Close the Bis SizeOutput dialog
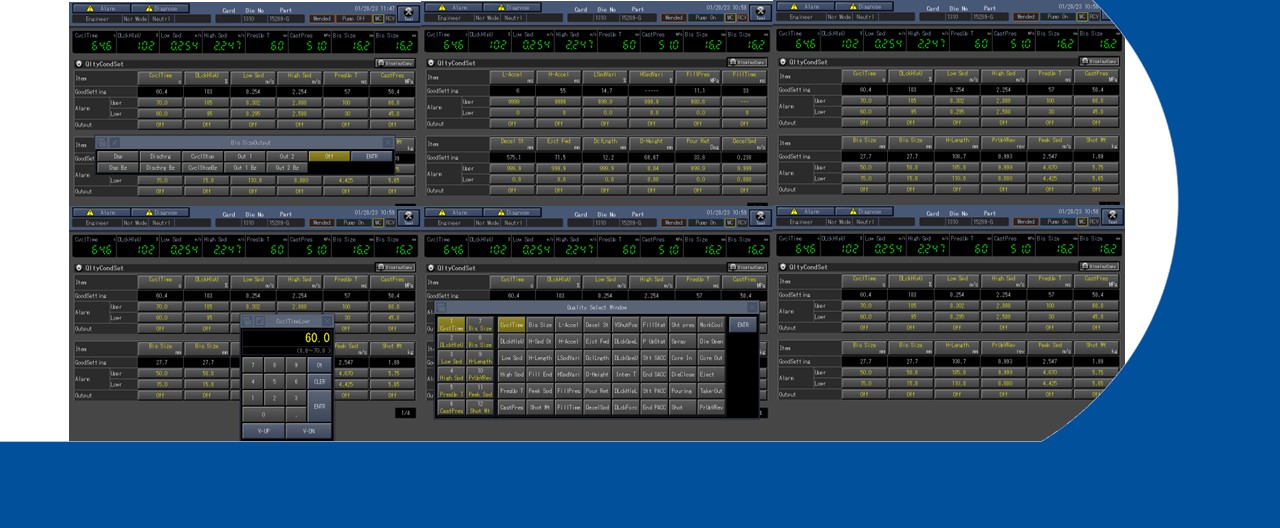Viewport: 1280px width, 528px height. click(388, 142)
